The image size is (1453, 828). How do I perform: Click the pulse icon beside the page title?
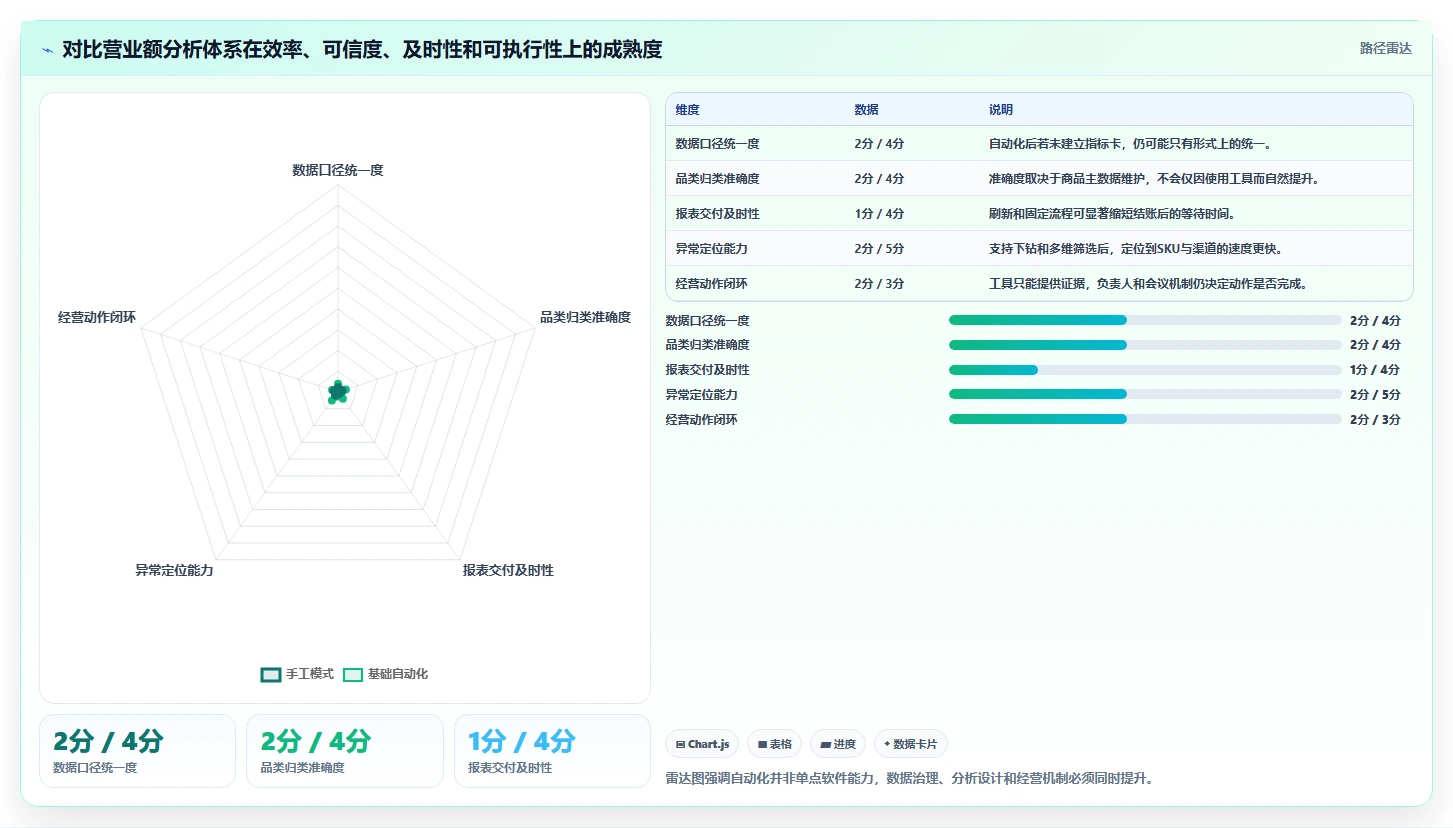tap(48, 50)
